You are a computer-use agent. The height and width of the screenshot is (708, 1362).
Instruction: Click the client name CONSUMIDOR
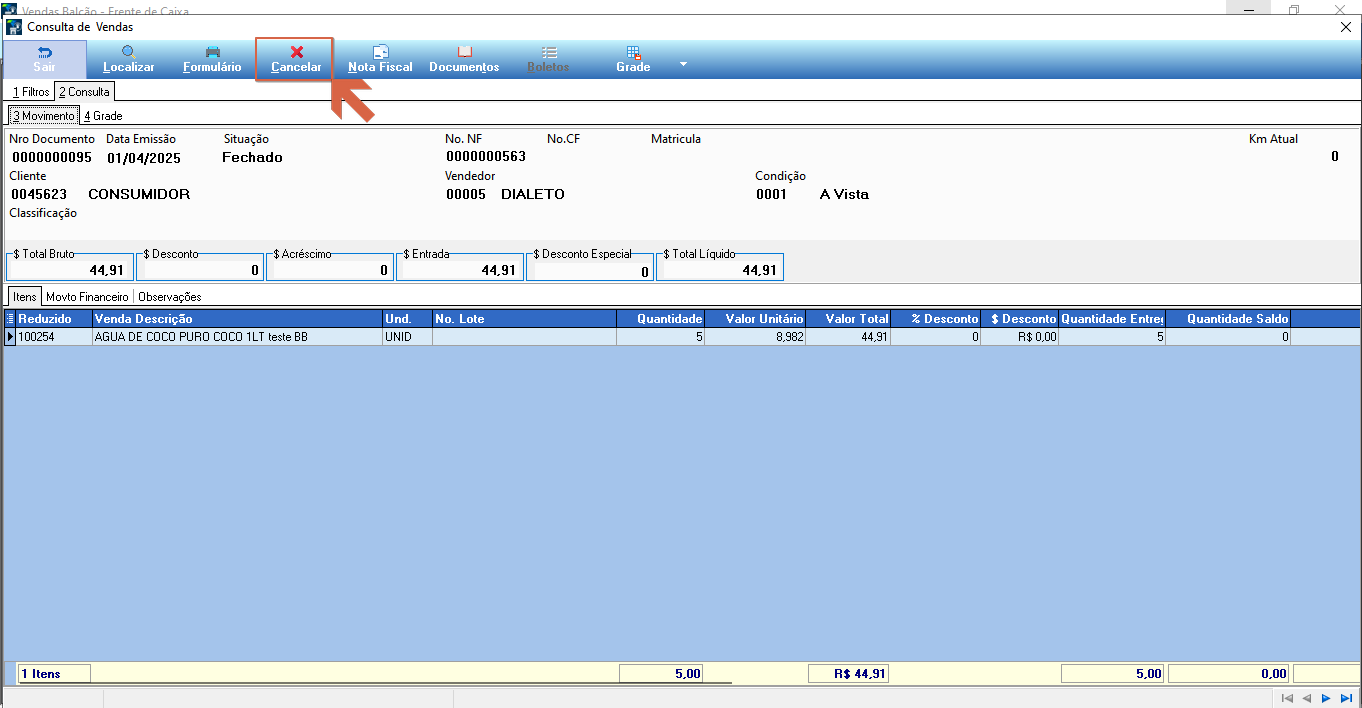point(139,194)
